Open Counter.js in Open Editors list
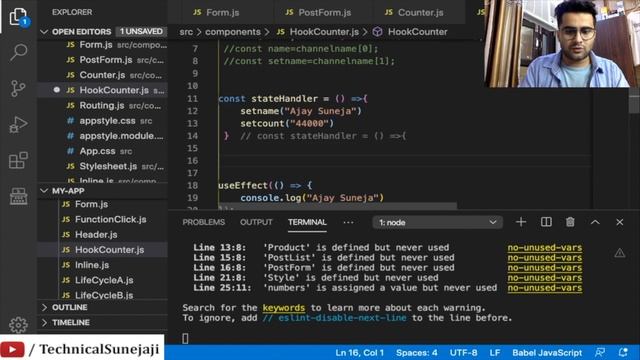This screenshot has width=640, height=360. [x=103, y=75]
